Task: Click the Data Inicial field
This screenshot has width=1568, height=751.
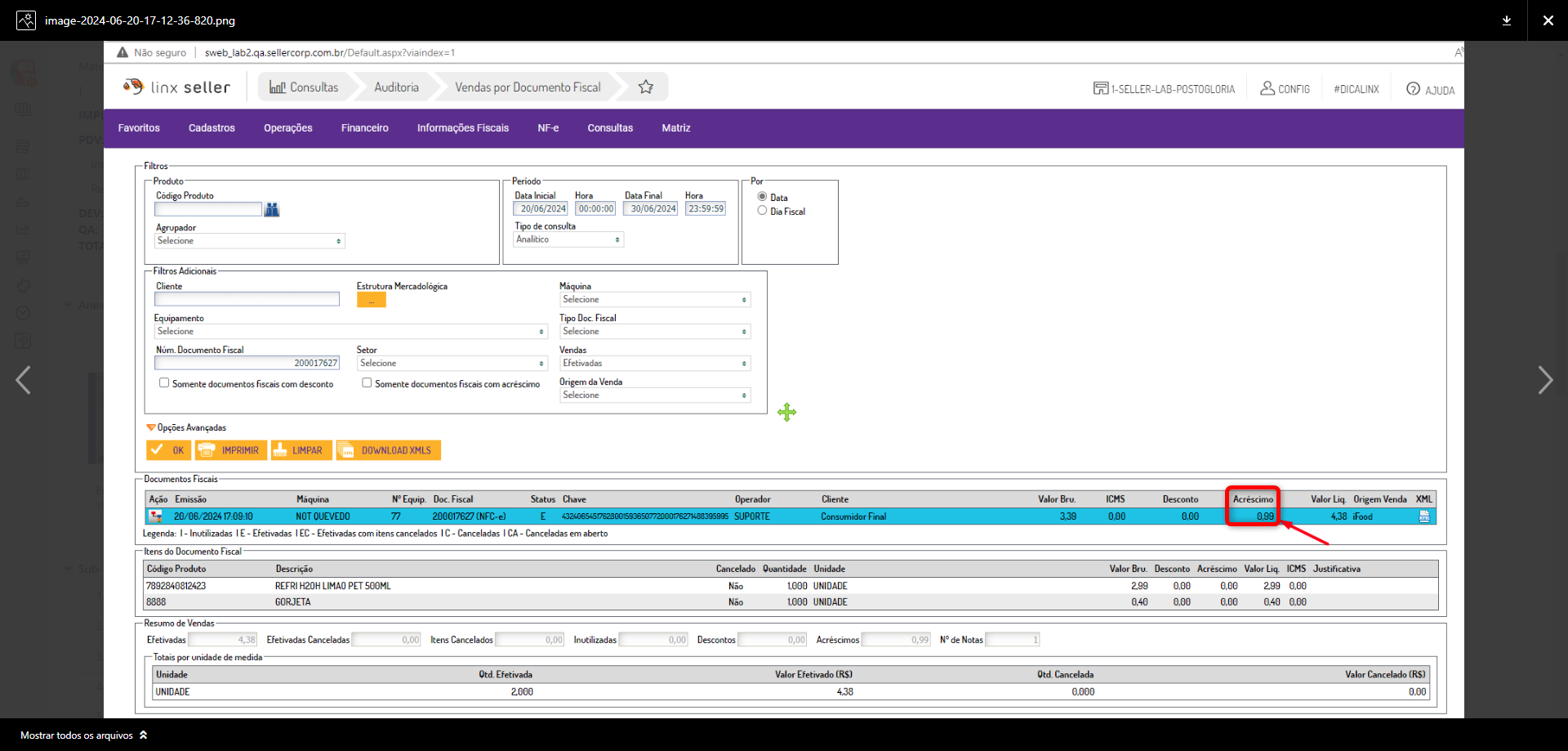Action: (x=540, y=209)
